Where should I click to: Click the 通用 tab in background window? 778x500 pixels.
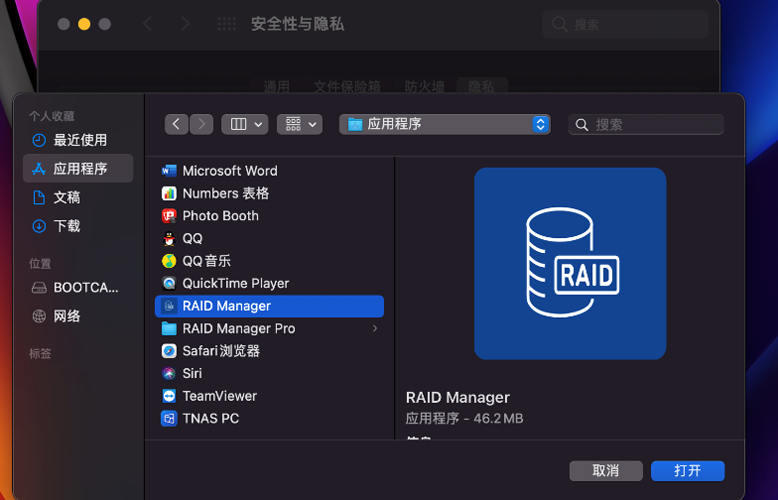276,86
